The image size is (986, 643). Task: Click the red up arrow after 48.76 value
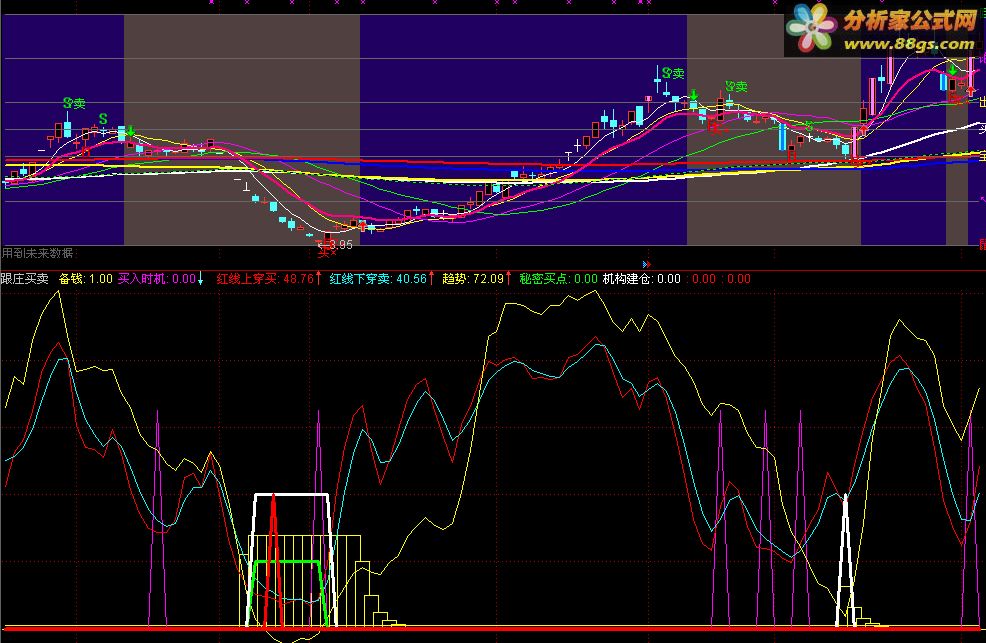click(318, 278)
